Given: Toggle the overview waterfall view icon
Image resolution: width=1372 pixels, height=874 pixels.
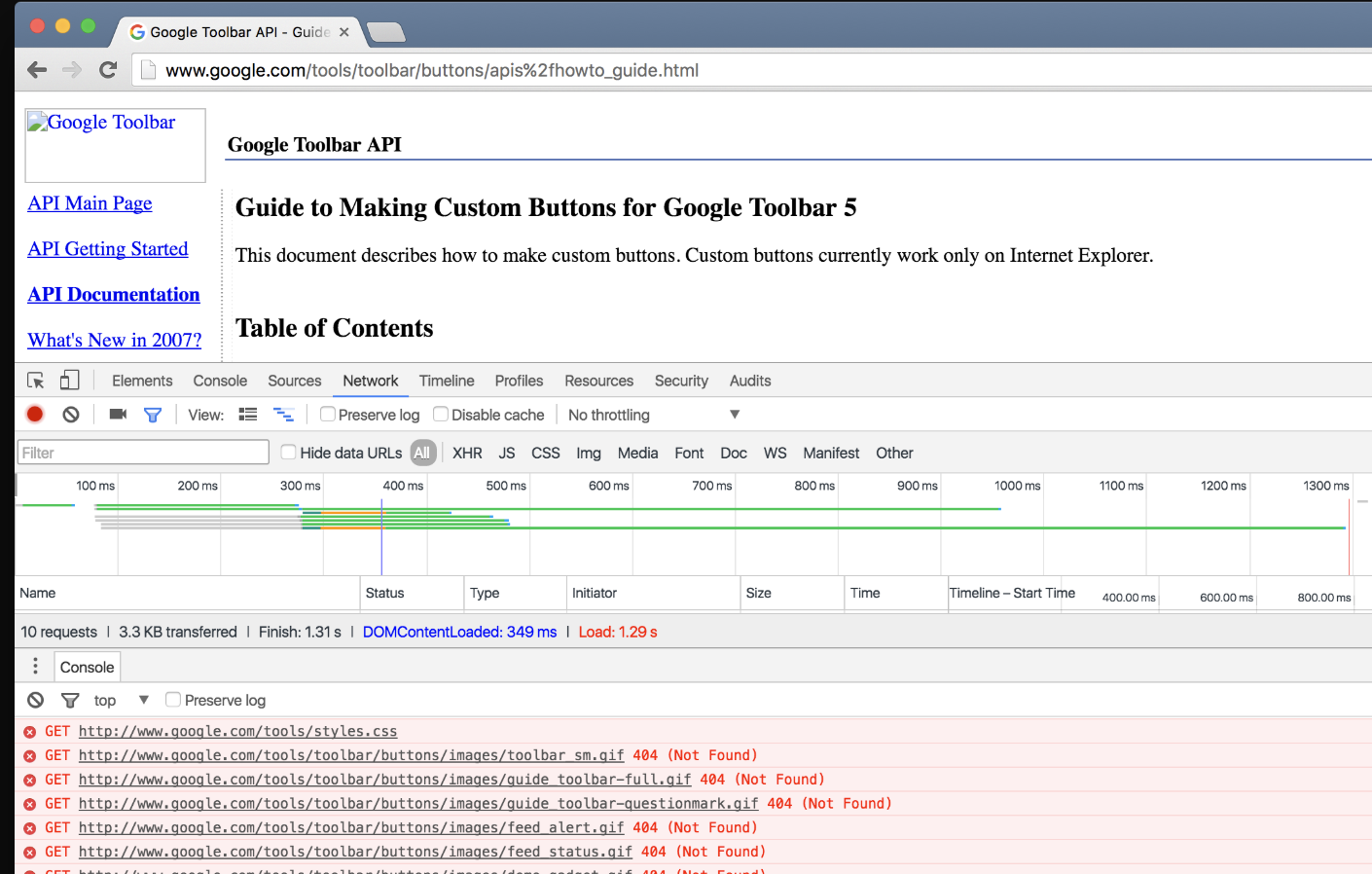Looking at the screenshot, I should [x=283, y=415].
